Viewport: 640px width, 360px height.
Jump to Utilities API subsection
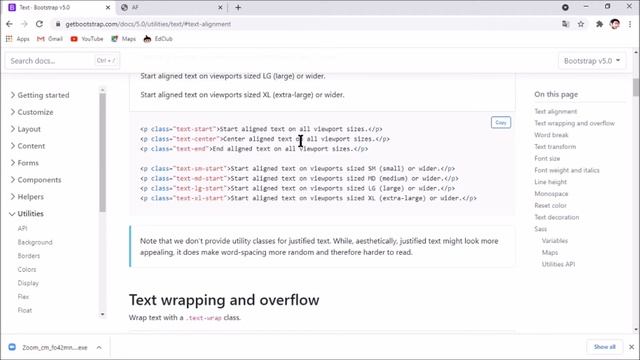(558, 264)
